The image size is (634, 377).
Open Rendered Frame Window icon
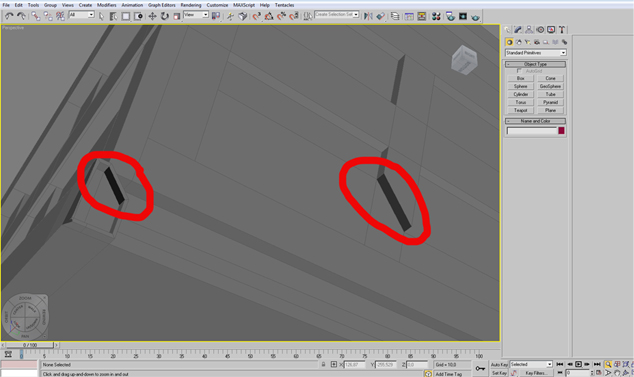[463, 16]
